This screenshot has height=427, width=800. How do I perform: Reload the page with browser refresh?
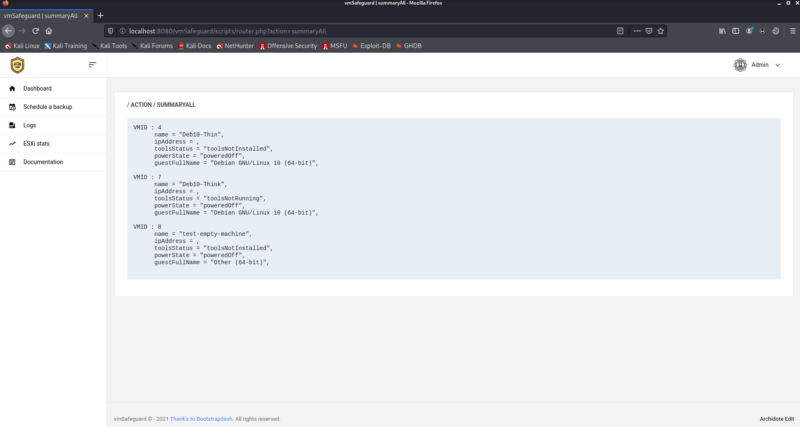click(35, 31)
